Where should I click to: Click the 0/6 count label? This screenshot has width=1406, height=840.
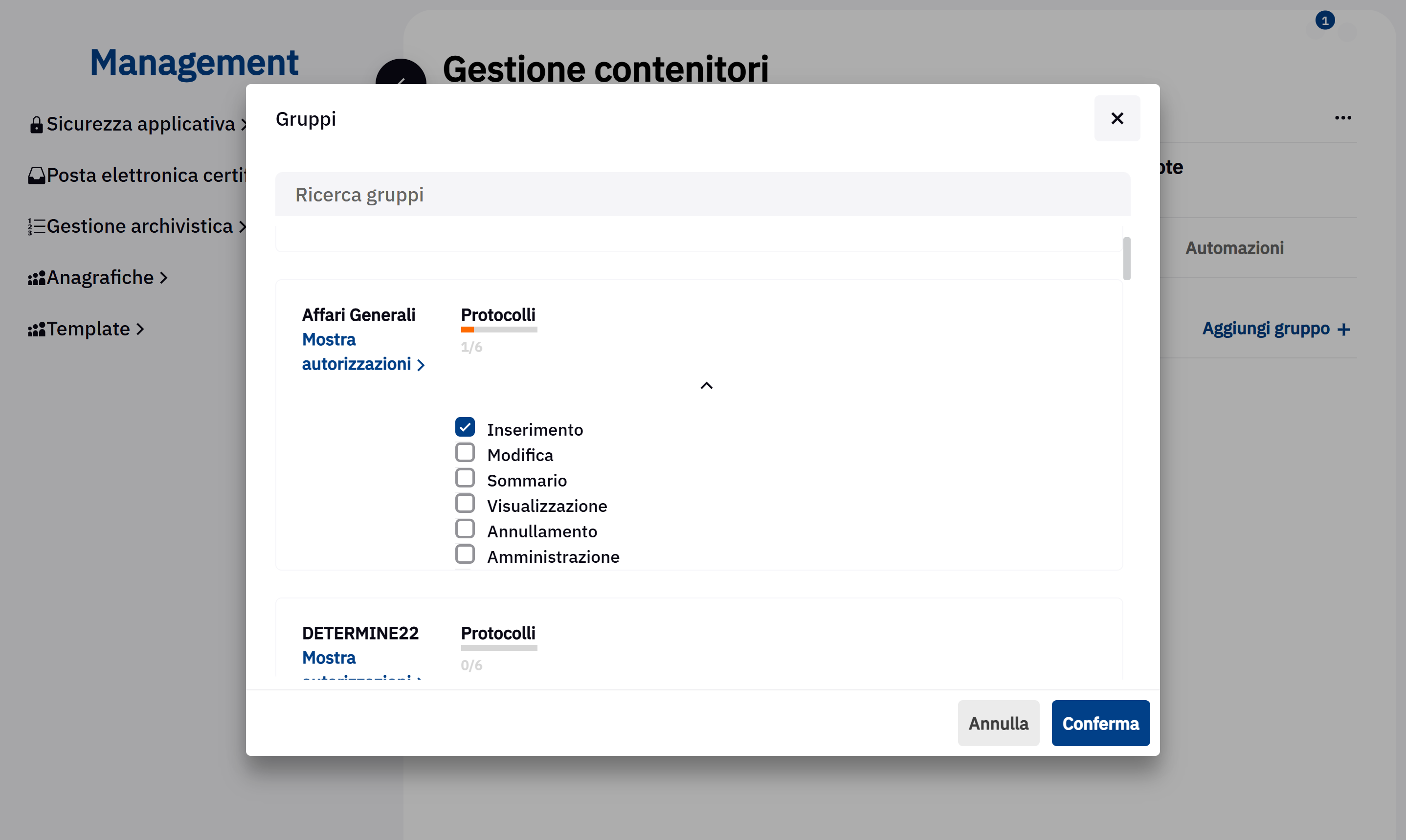471,665
